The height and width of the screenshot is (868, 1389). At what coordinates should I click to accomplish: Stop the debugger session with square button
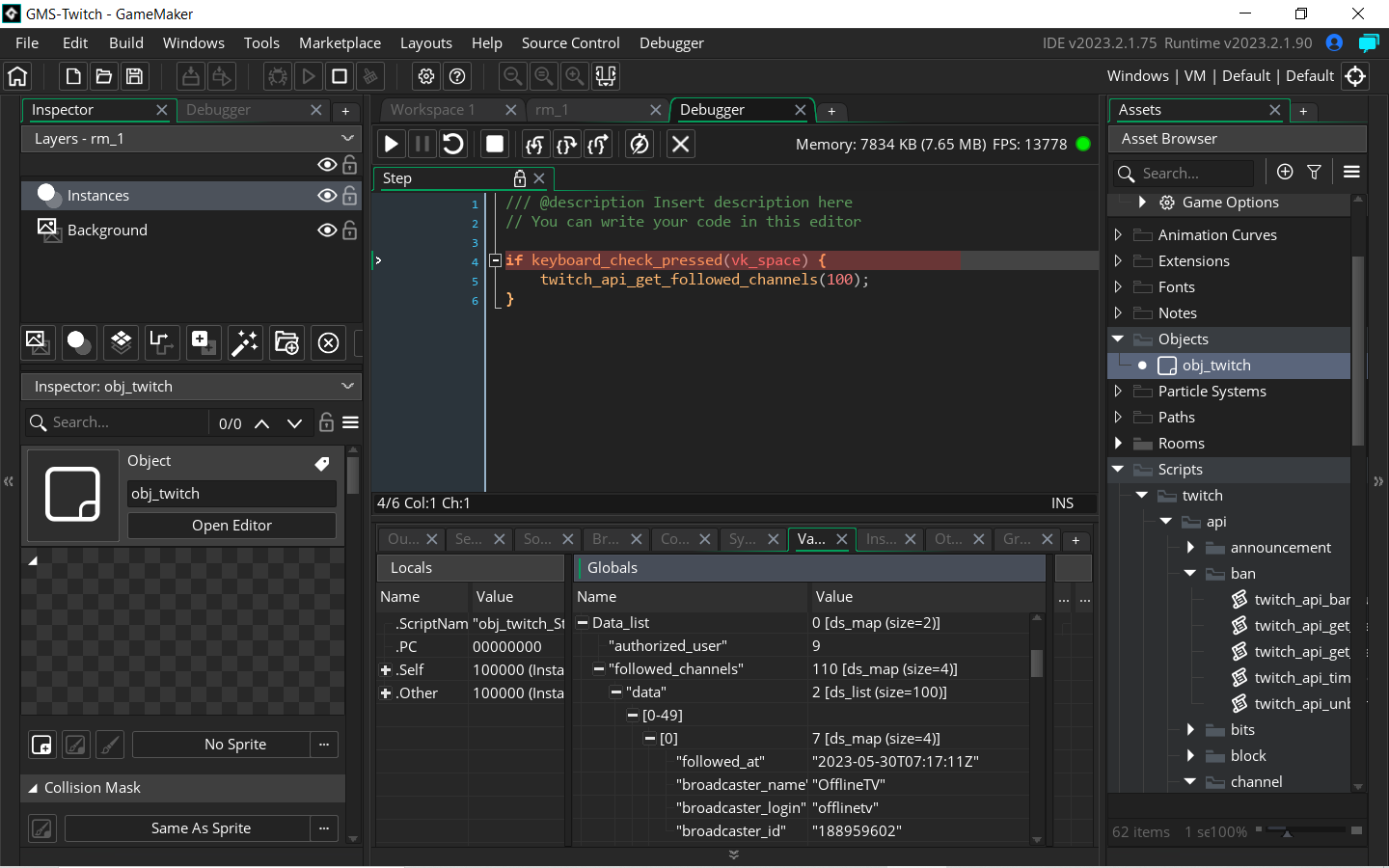(x=495, y=144)
